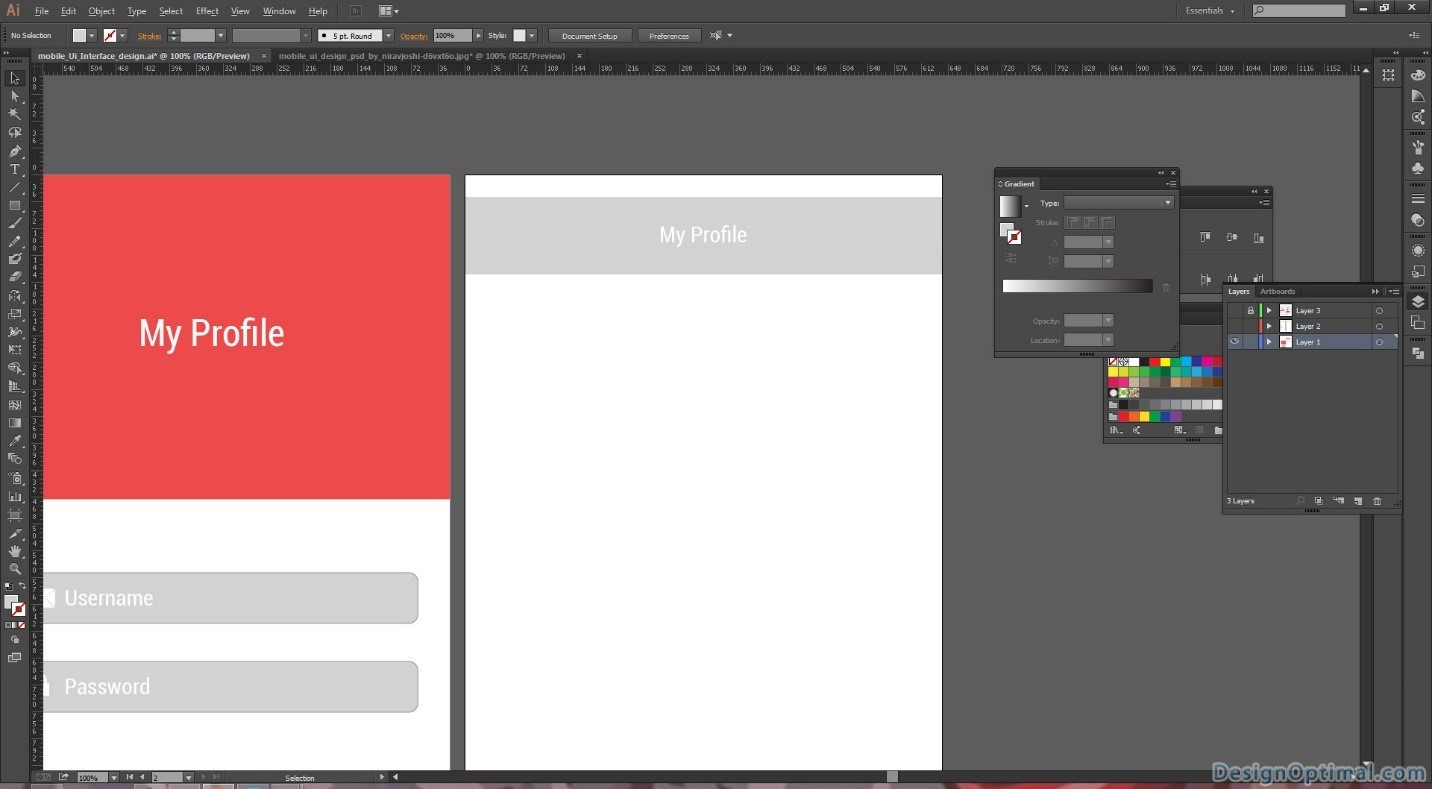Select the Pen tool

pyautogui.click(x=15, y=151)
